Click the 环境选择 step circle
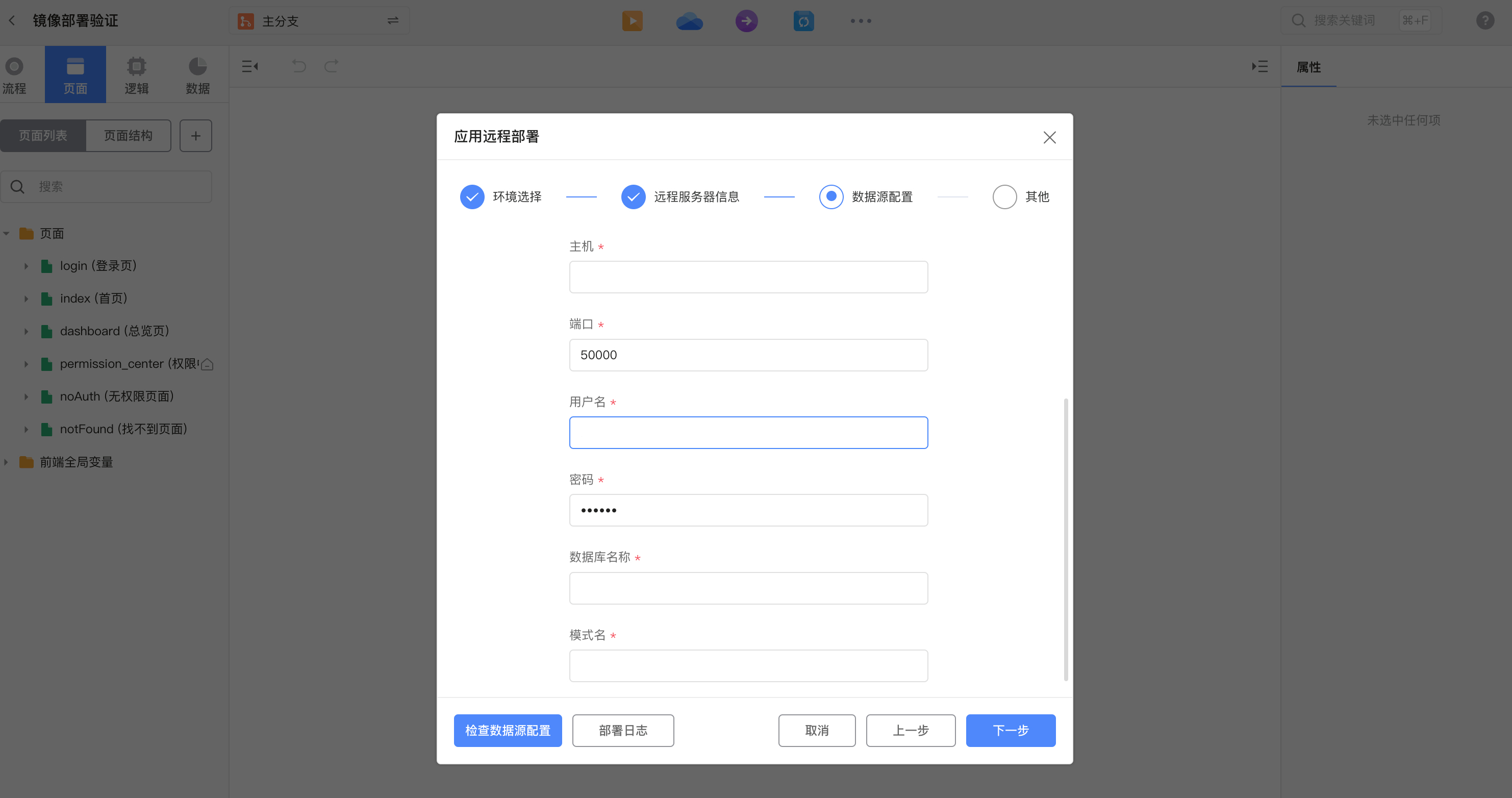Image resolution: width=1512 pixels, height=798 pixels. coord(472,197)
